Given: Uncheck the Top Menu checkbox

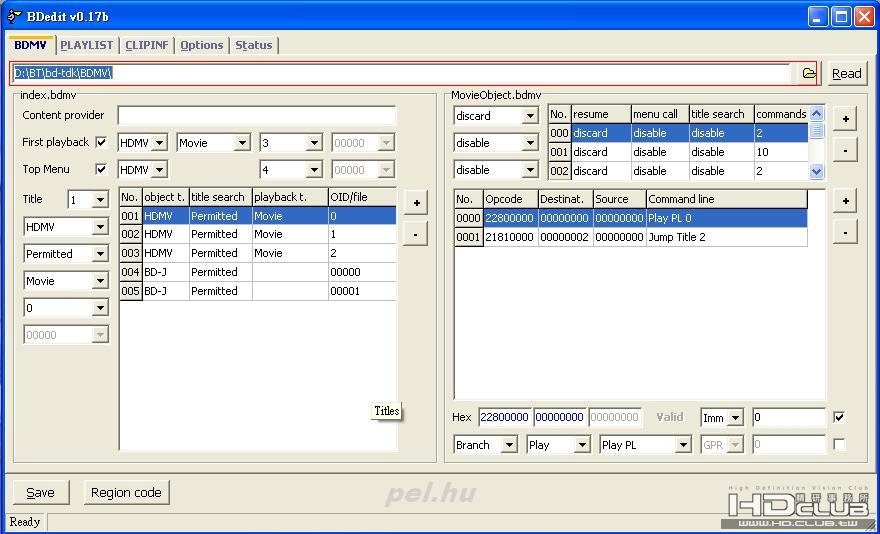Looking at the screenshot, I should [x=101, y=170].
